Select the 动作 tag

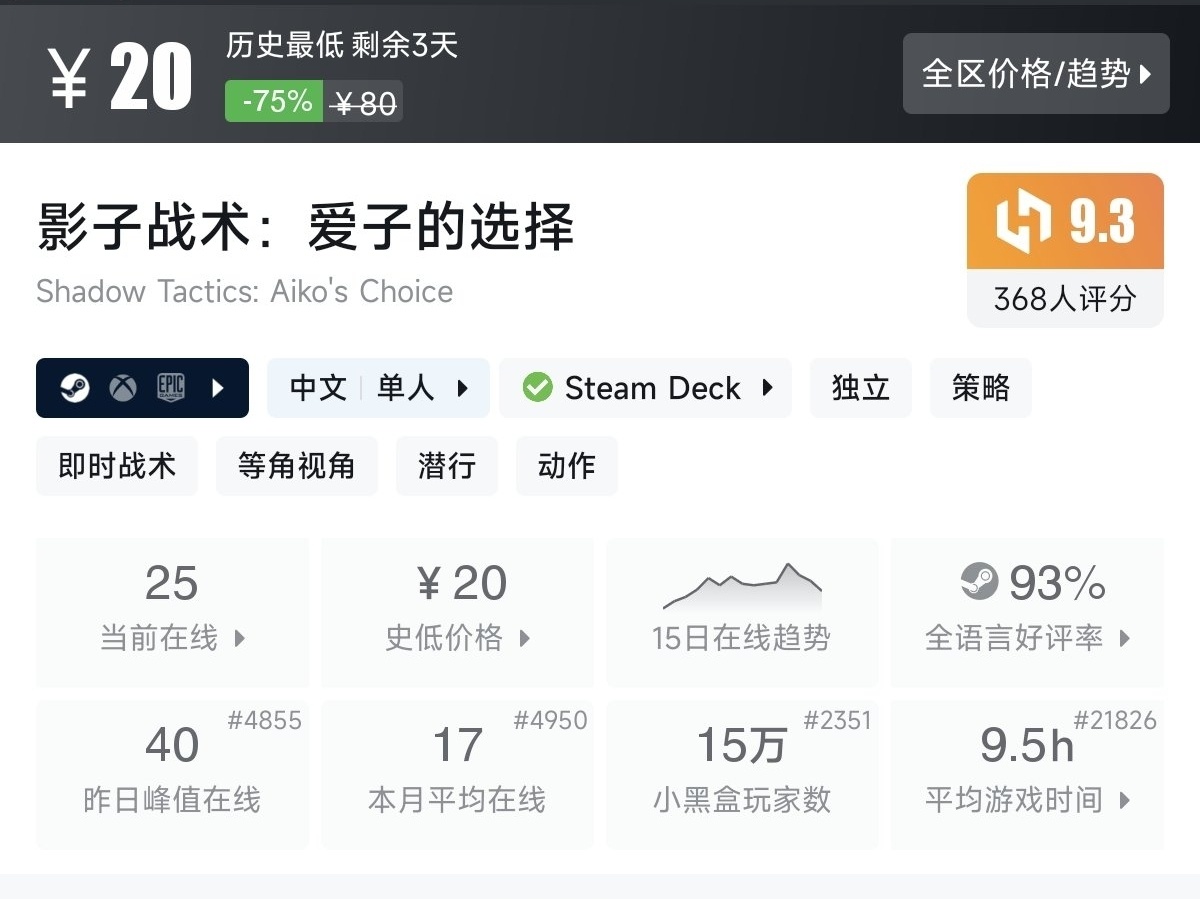click(566, 466)
